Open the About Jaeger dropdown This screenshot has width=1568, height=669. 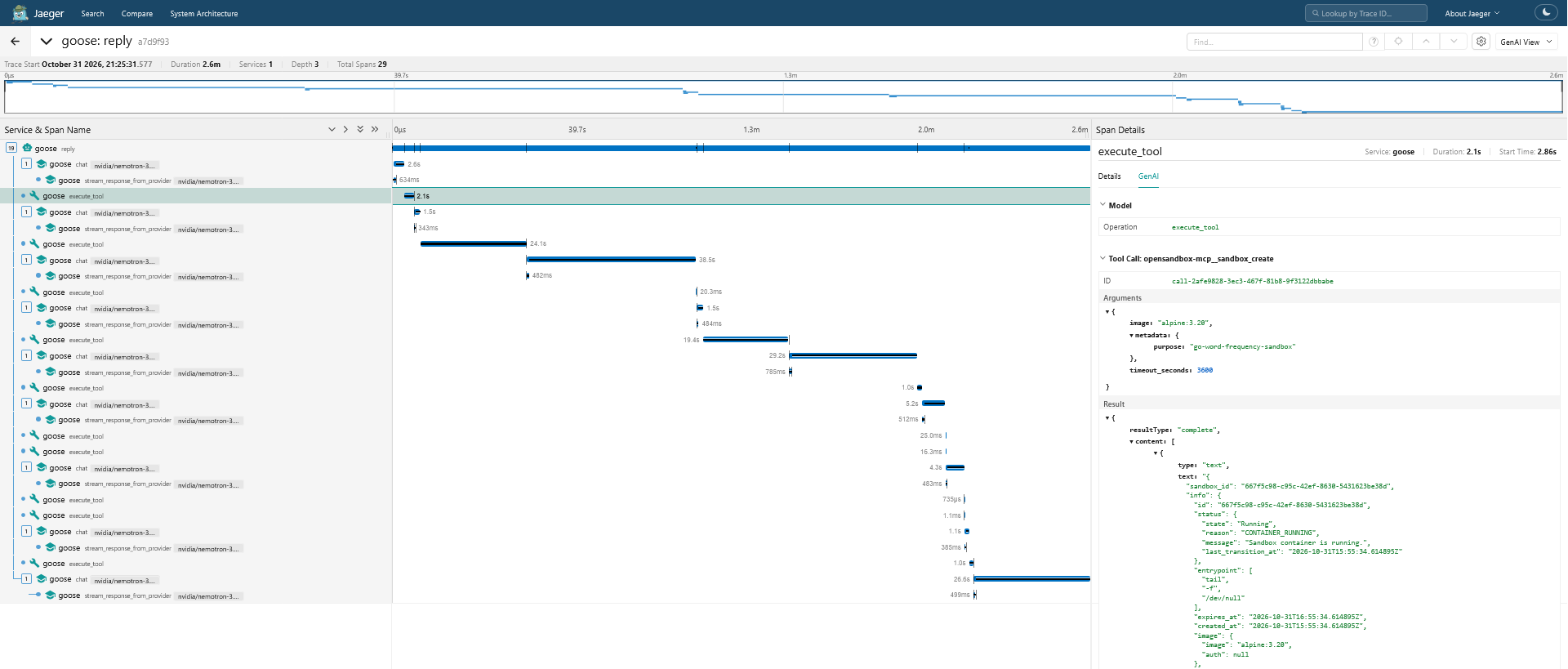[x=1472, y=13]
